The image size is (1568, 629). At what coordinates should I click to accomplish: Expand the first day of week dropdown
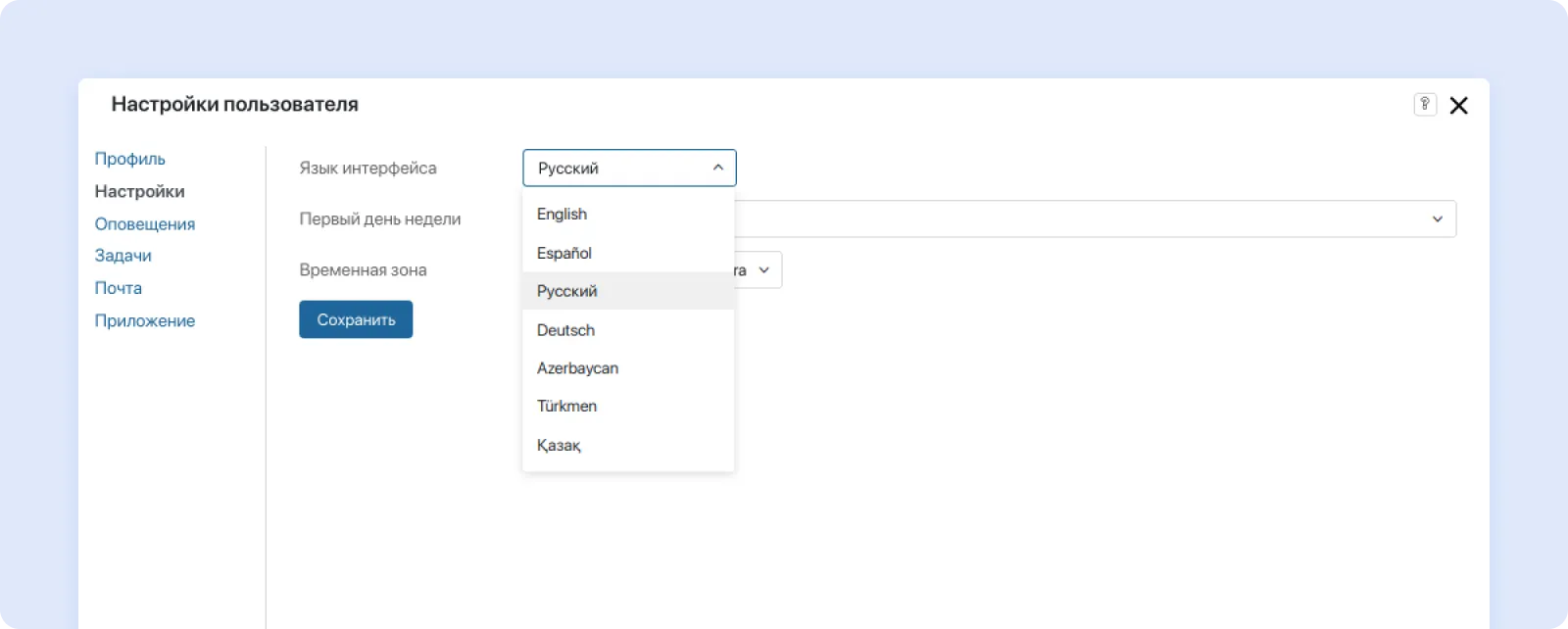point(1437,219)
